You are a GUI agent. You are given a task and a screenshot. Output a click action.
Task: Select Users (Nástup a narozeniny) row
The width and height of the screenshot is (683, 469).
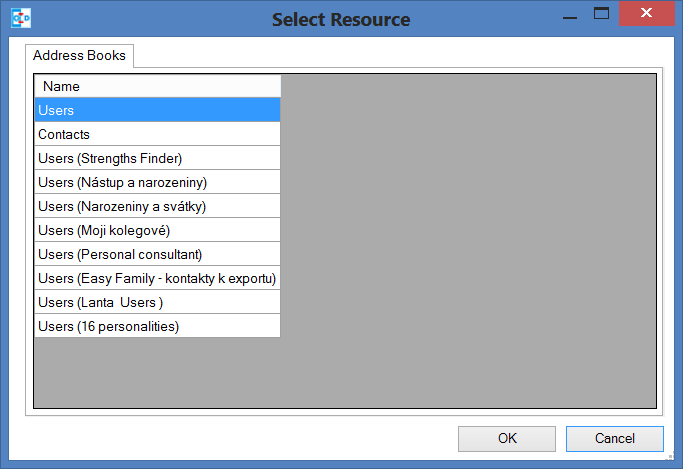tap(157, 182)
